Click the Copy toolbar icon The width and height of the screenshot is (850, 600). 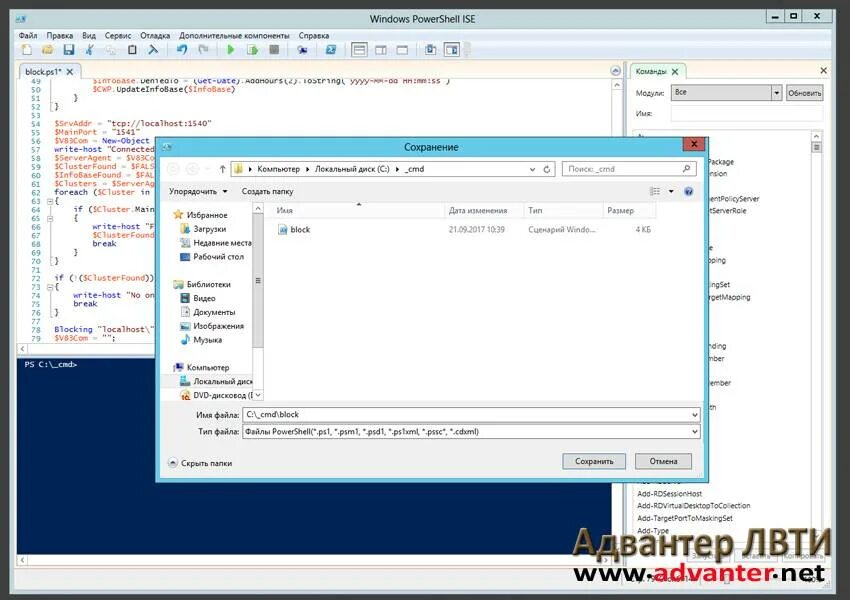(111, 50)
